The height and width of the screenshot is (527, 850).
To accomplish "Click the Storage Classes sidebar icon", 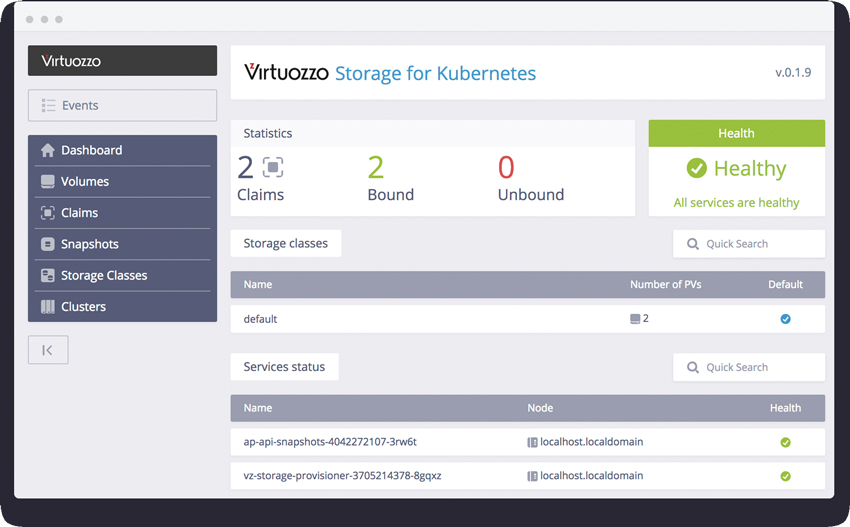I will (x=48, y=275).
